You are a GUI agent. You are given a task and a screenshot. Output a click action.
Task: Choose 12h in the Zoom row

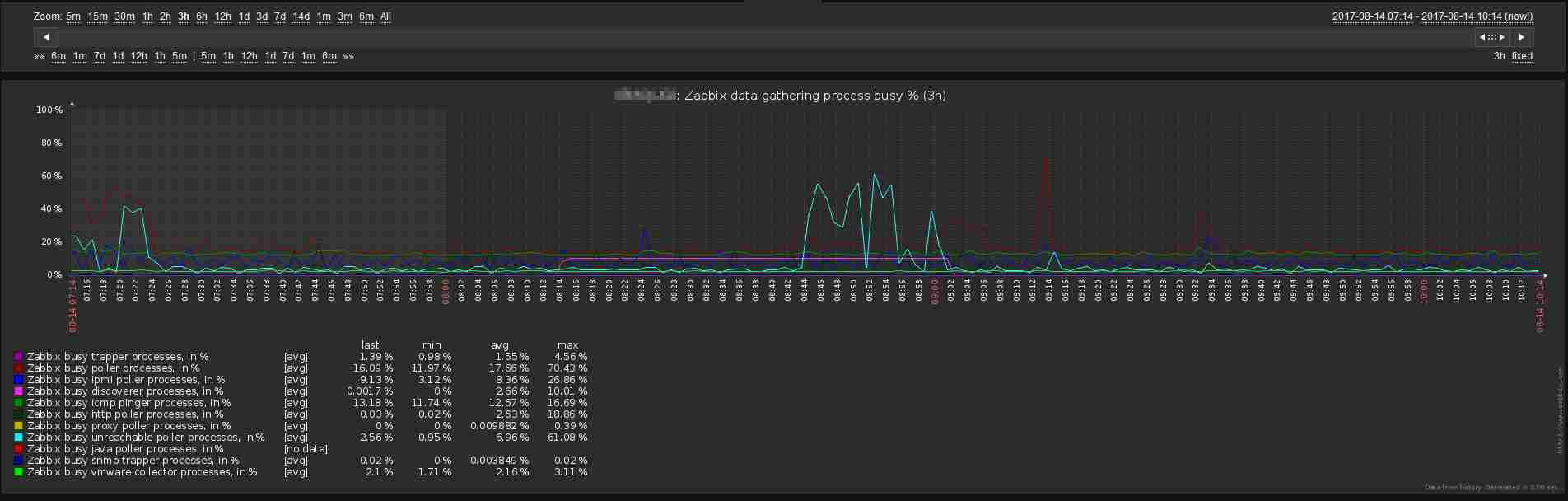tap(223, 16)
